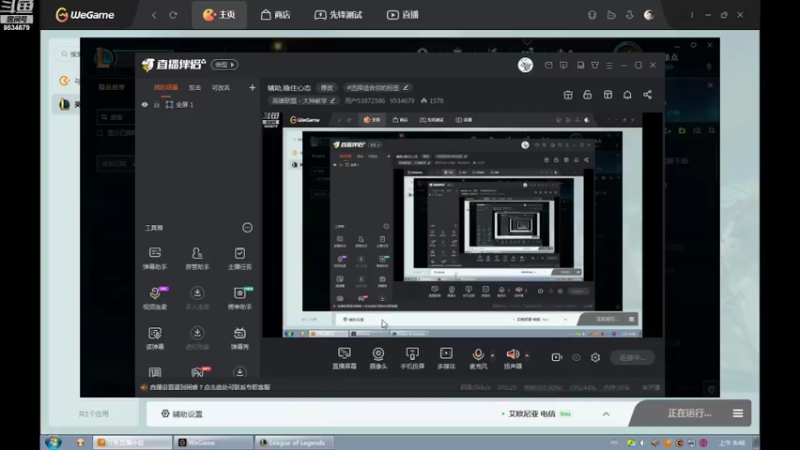The width and height of the screenshot is (800, 450).
Task: Toggle the 横屏 orientation pill switch
Action: tap(224, 65)
